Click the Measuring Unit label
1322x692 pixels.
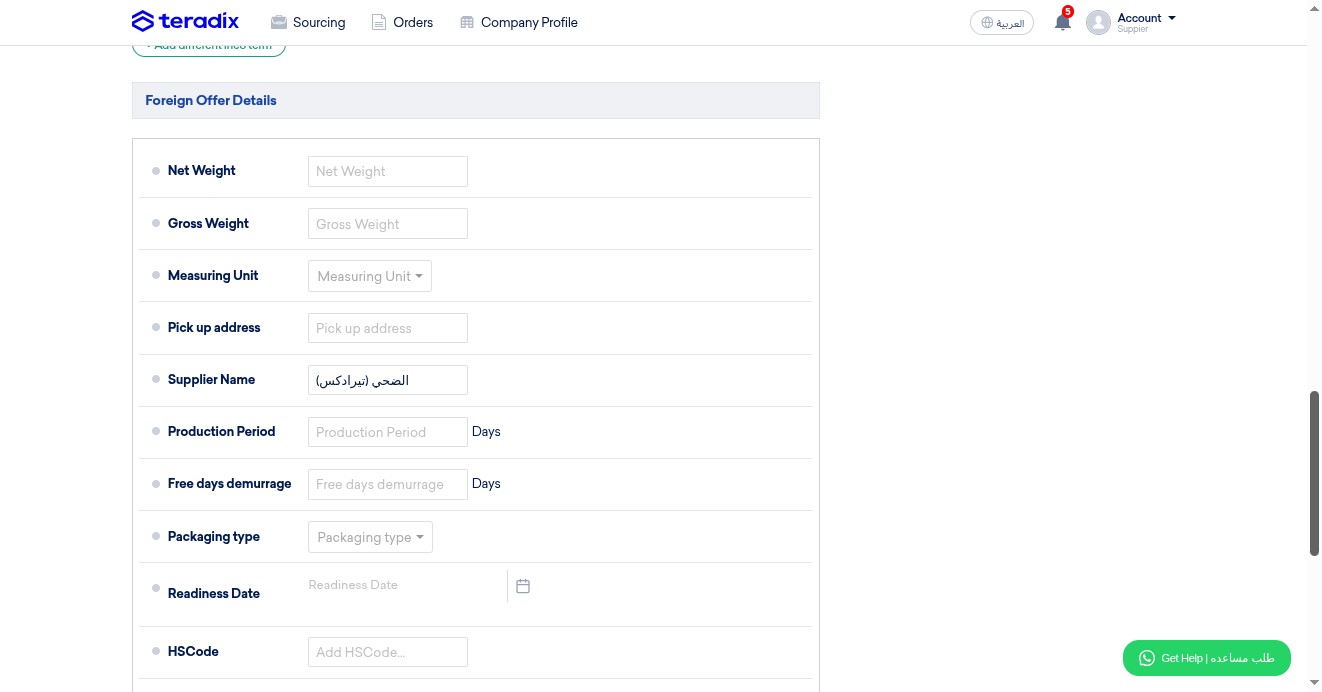click(213, 276)
